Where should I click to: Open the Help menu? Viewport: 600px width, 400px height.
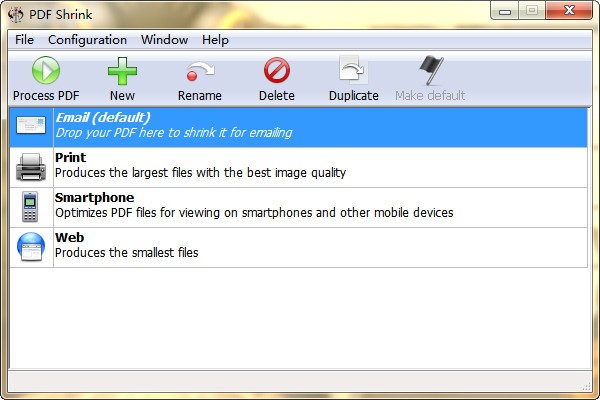point(215,40)
